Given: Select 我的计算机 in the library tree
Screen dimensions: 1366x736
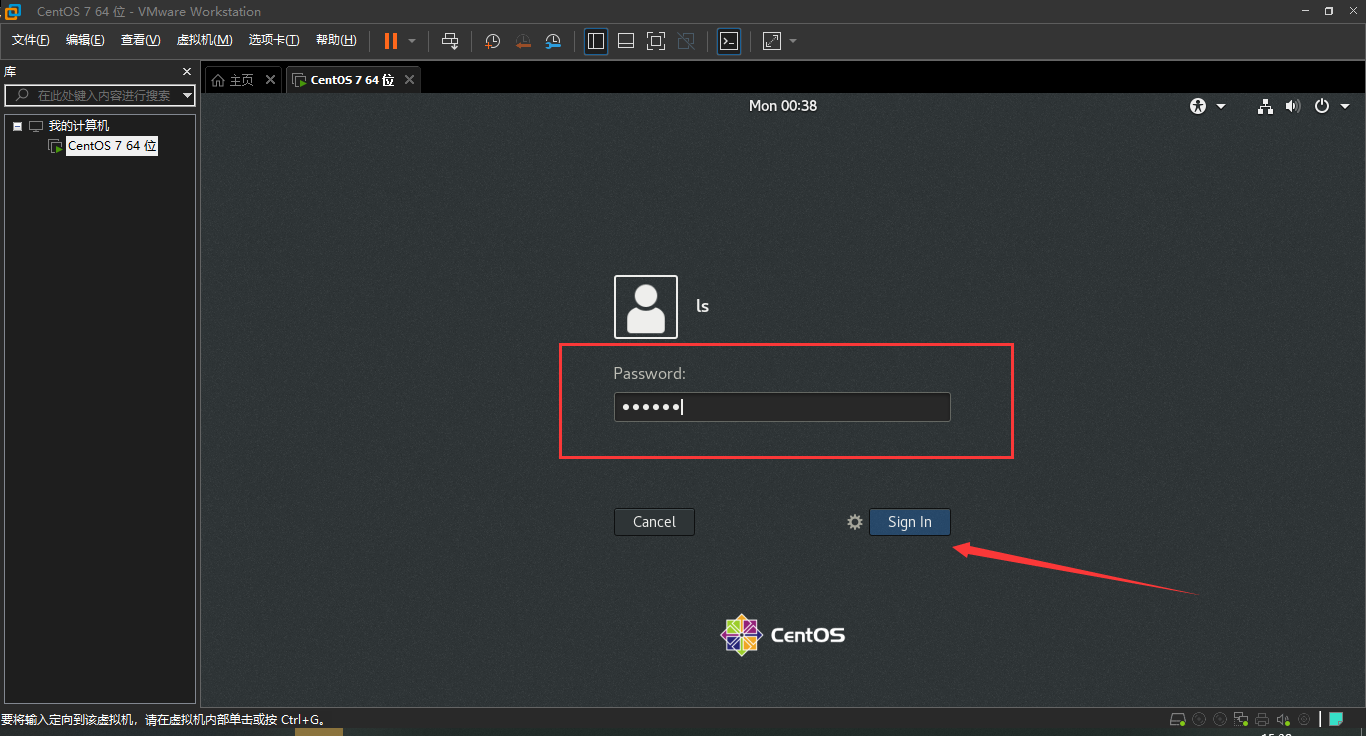Looking at the screenshot, I should point(79,126).
